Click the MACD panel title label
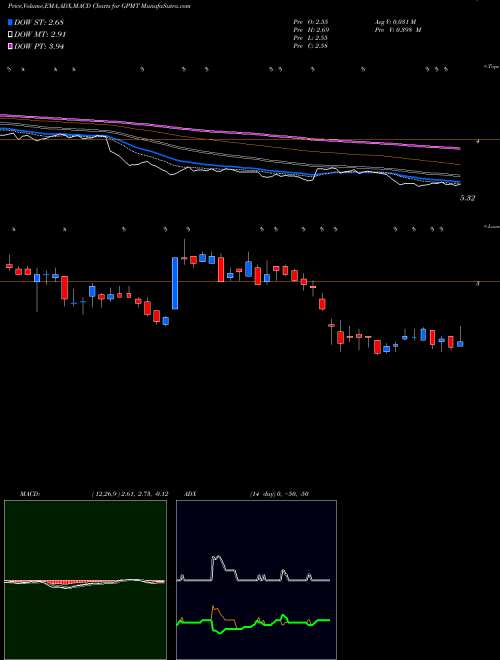This screenshot has width=500, height=660. click(30, 494)
